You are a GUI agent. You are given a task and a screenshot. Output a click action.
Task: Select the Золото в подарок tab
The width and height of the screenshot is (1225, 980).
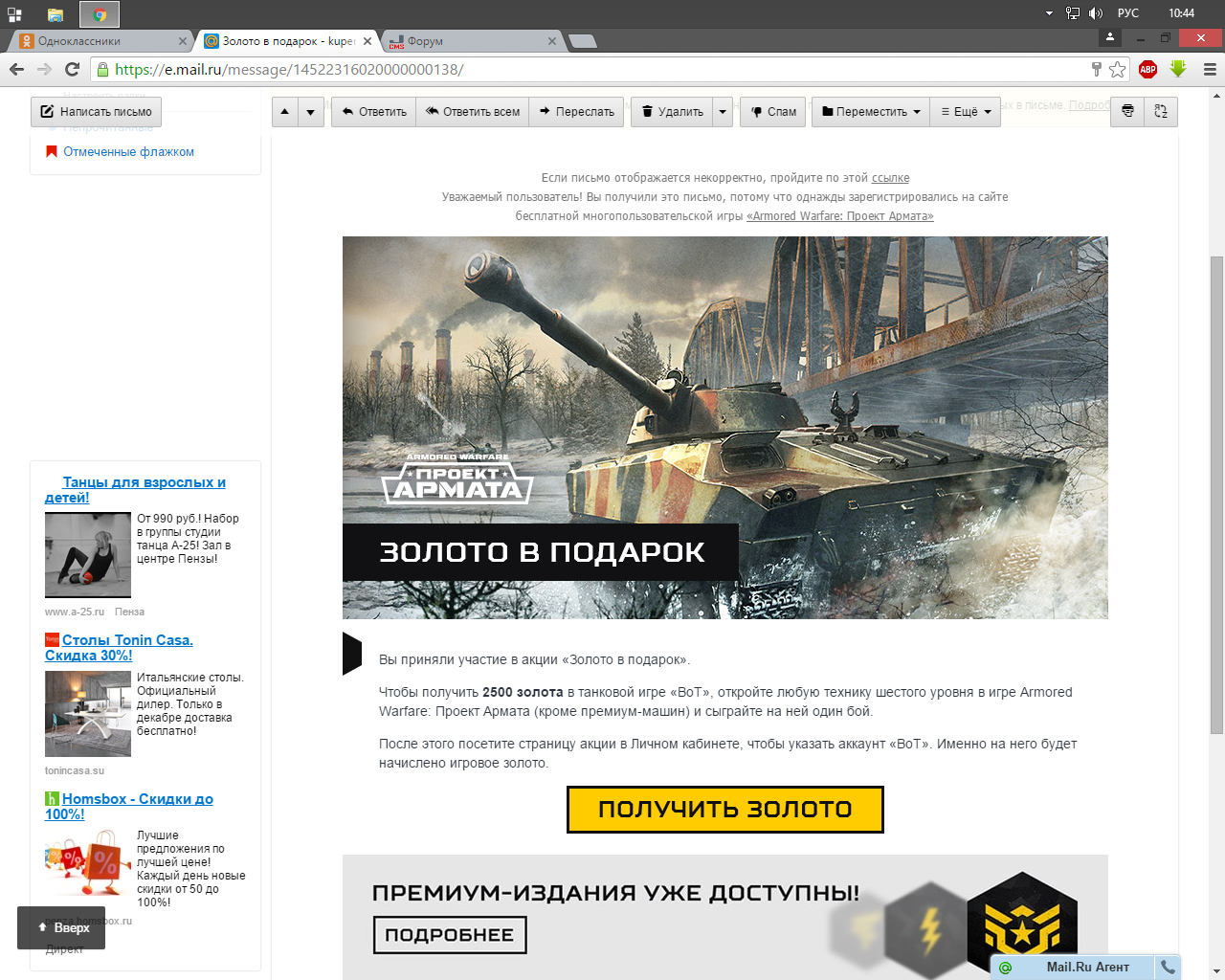pyautogui.click(x=287, y=41)
